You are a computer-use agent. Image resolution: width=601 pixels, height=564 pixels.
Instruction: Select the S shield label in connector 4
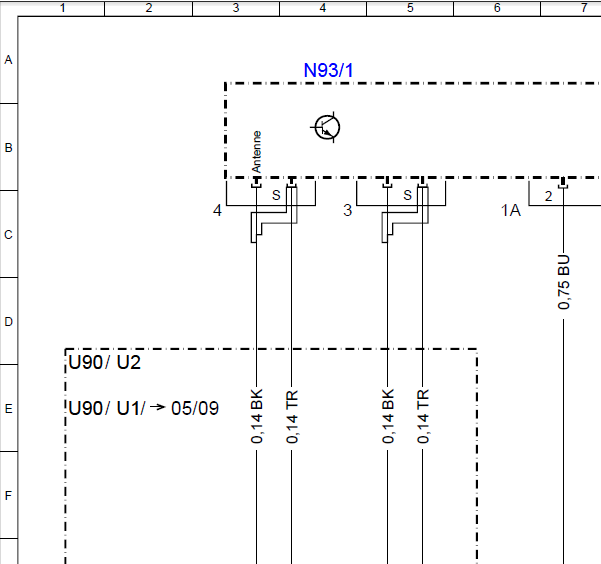click(276, 195)
